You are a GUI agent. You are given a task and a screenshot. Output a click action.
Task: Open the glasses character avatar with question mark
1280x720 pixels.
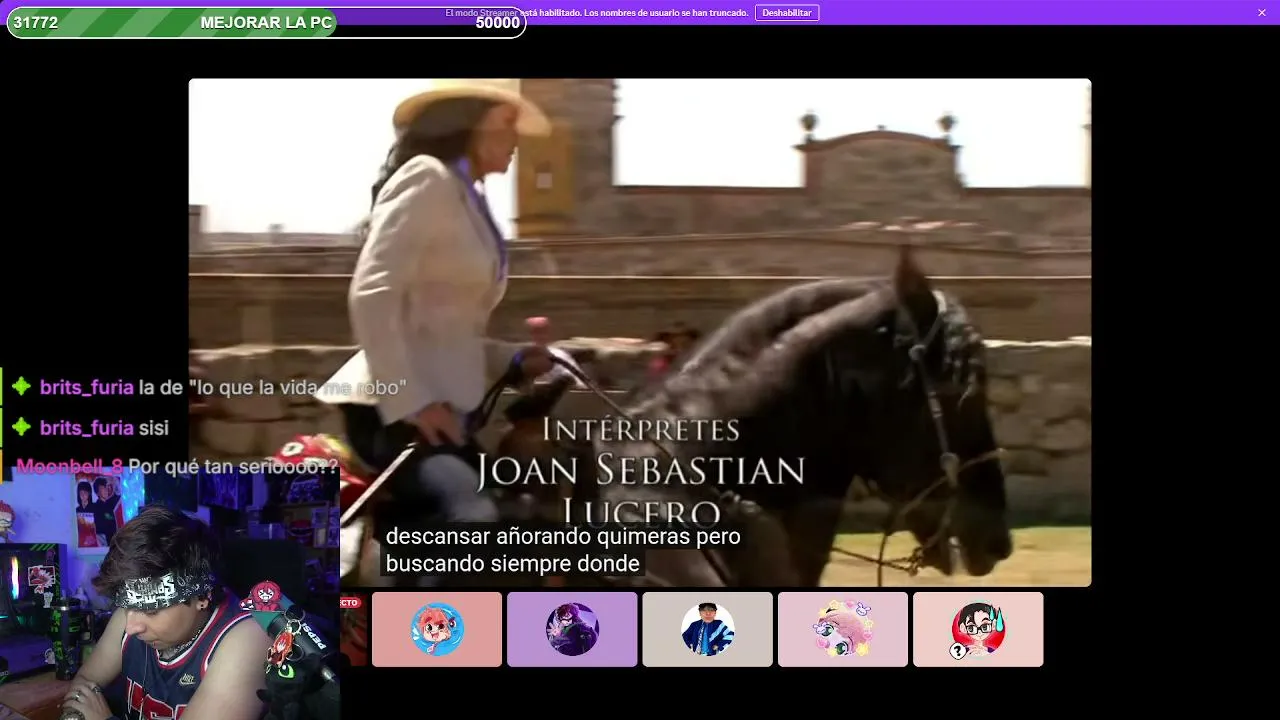(x=978, y=629)
